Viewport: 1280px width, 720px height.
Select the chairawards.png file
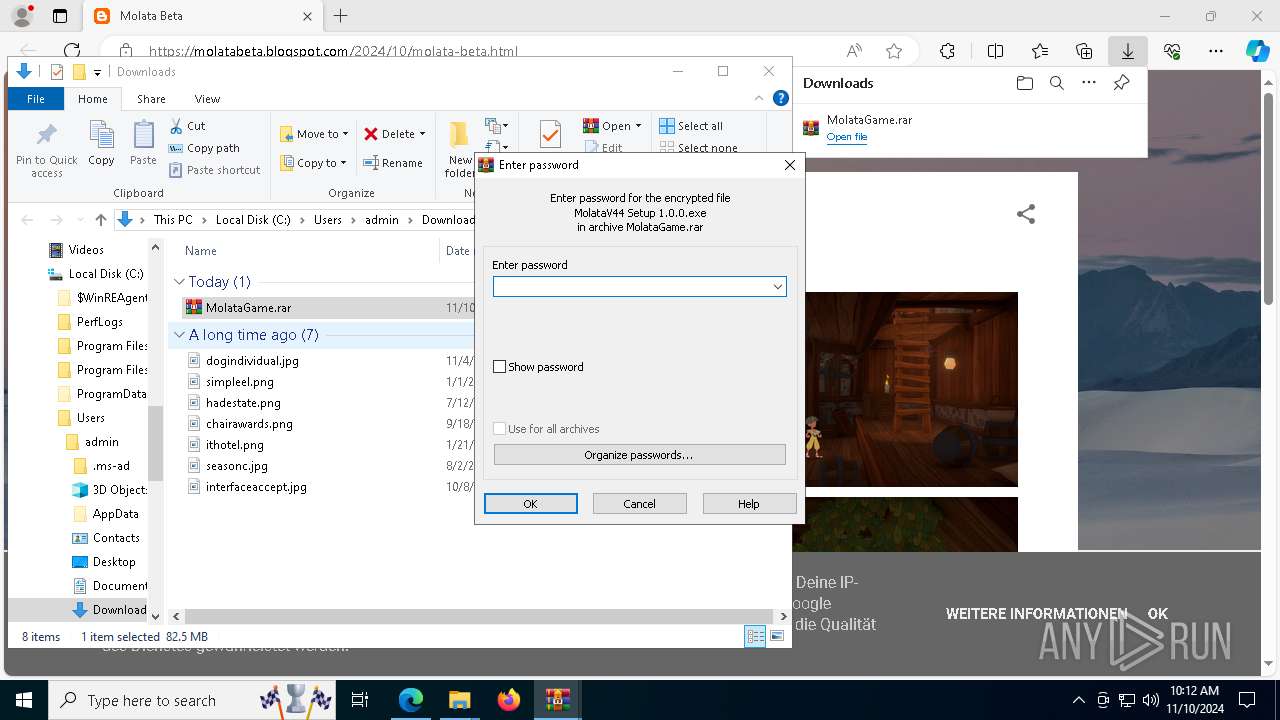coord(249,424)
